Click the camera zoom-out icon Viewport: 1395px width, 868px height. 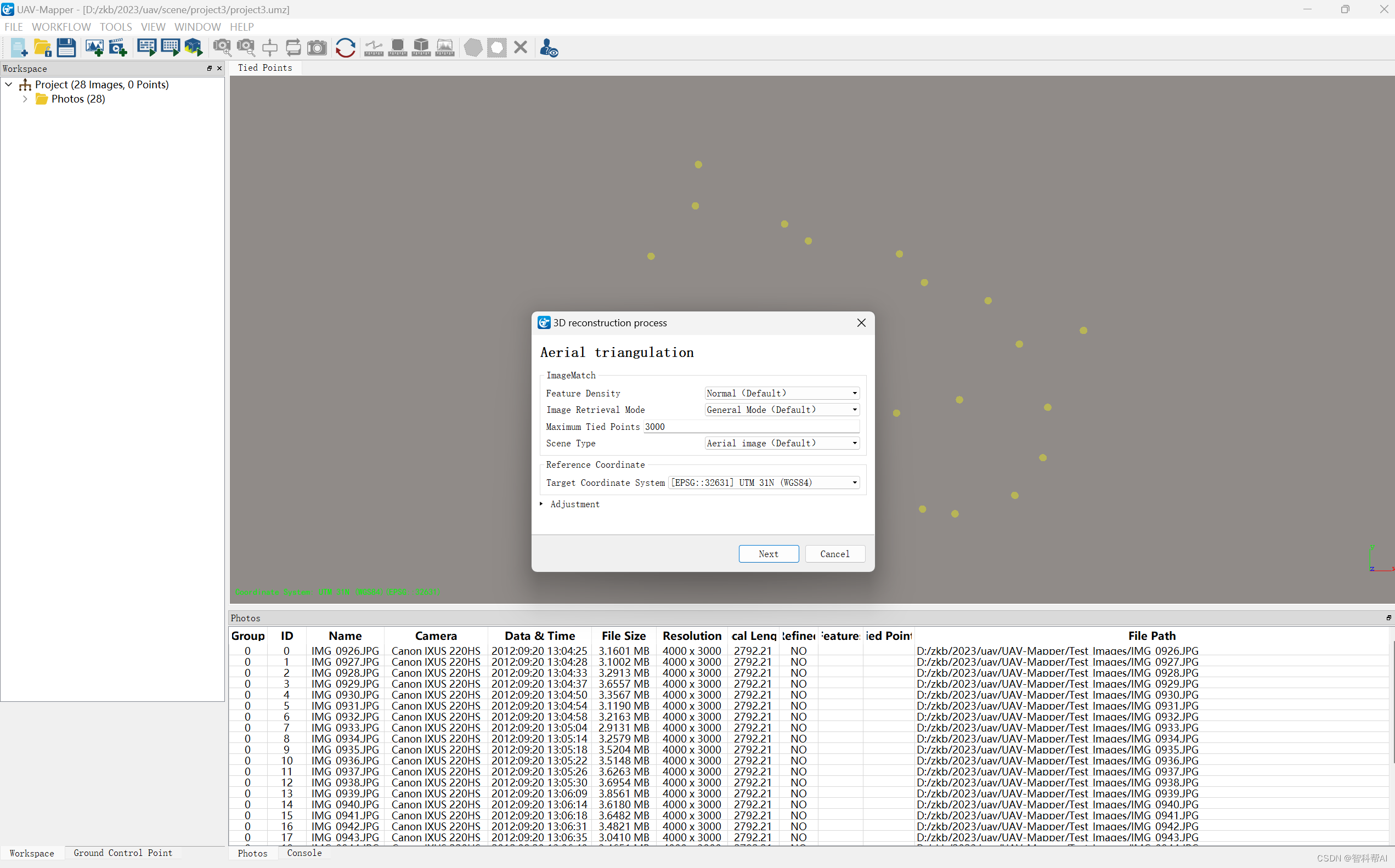click(x=246, y=48)
